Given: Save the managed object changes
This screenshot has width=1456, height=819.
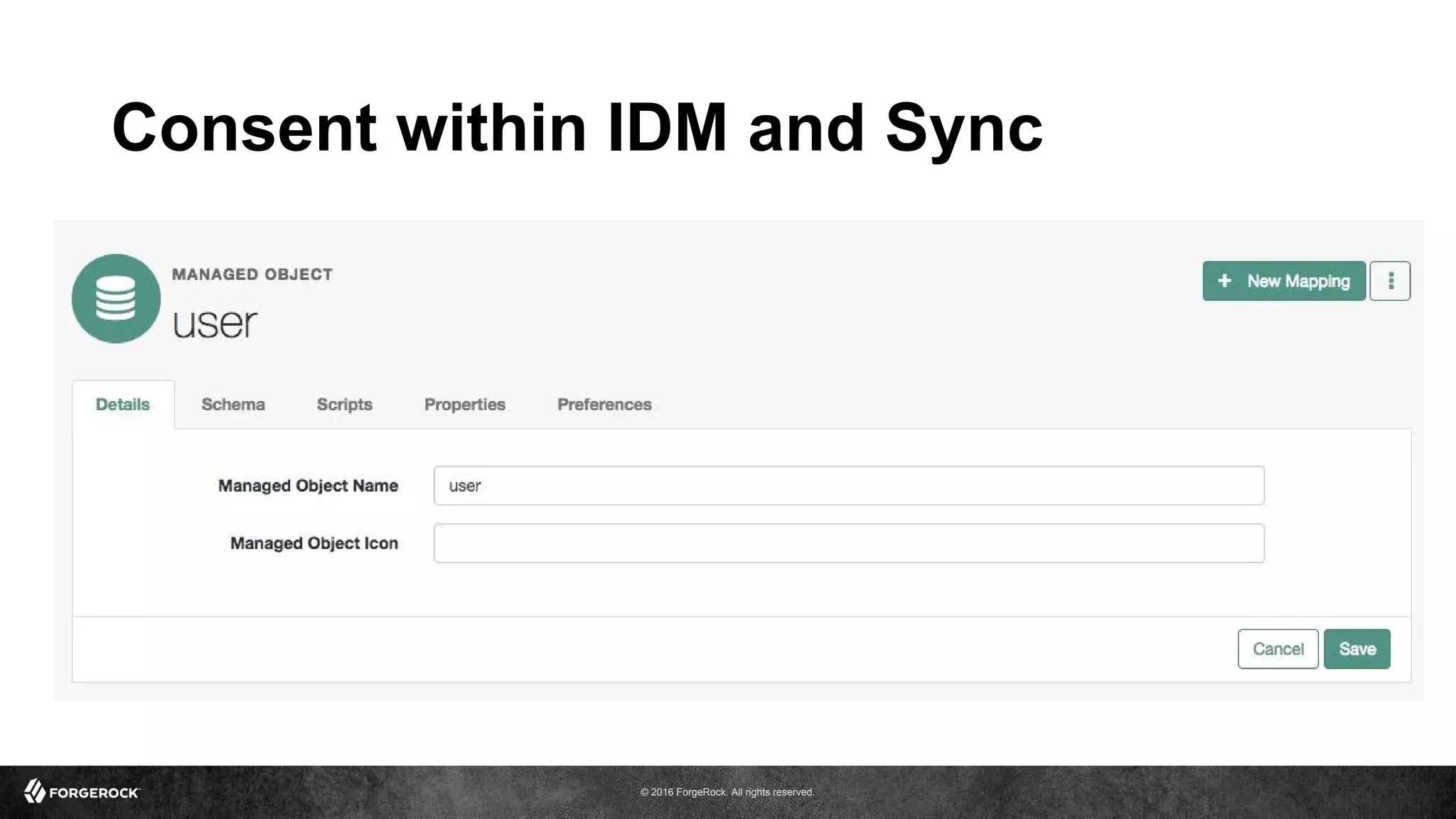Looking at the screenshot, I should pyautogui.click(x=1356, y=649).
